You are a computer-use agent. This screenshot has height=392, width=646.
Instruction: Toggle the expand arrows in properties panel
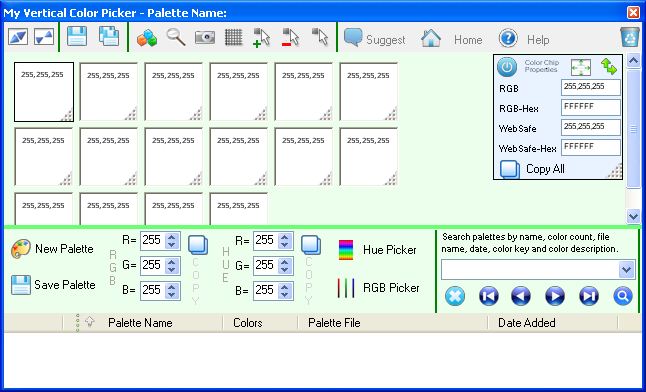click(x=581, y=67)
